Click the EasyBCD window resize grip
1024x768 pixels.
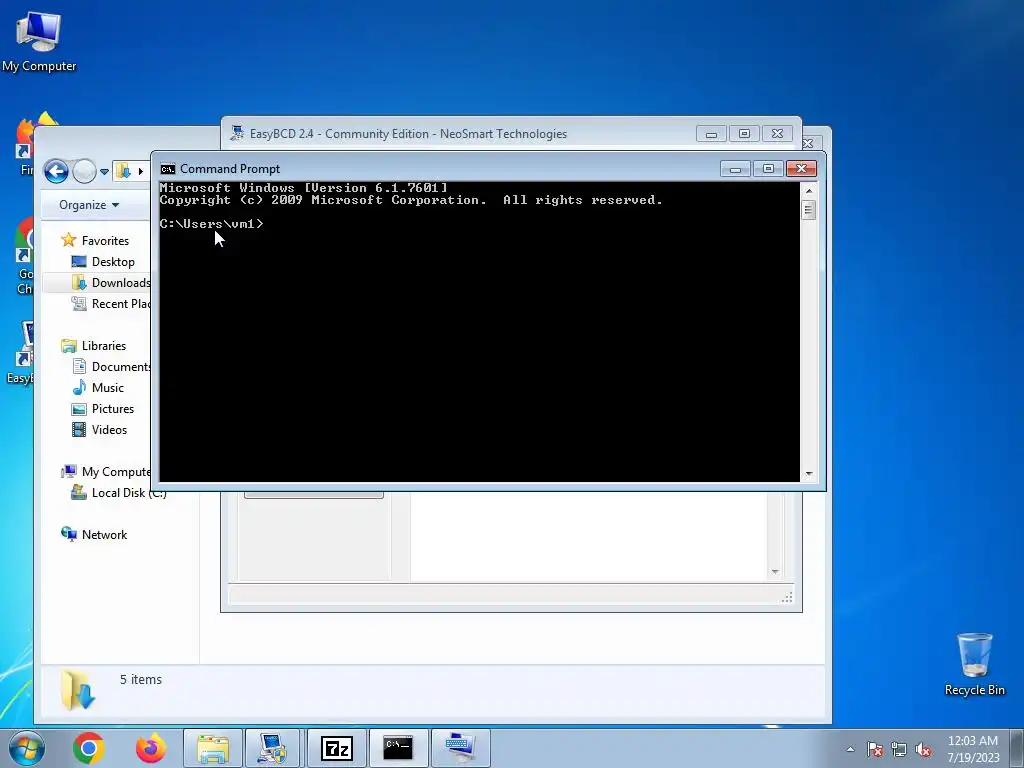click(787, 597)
